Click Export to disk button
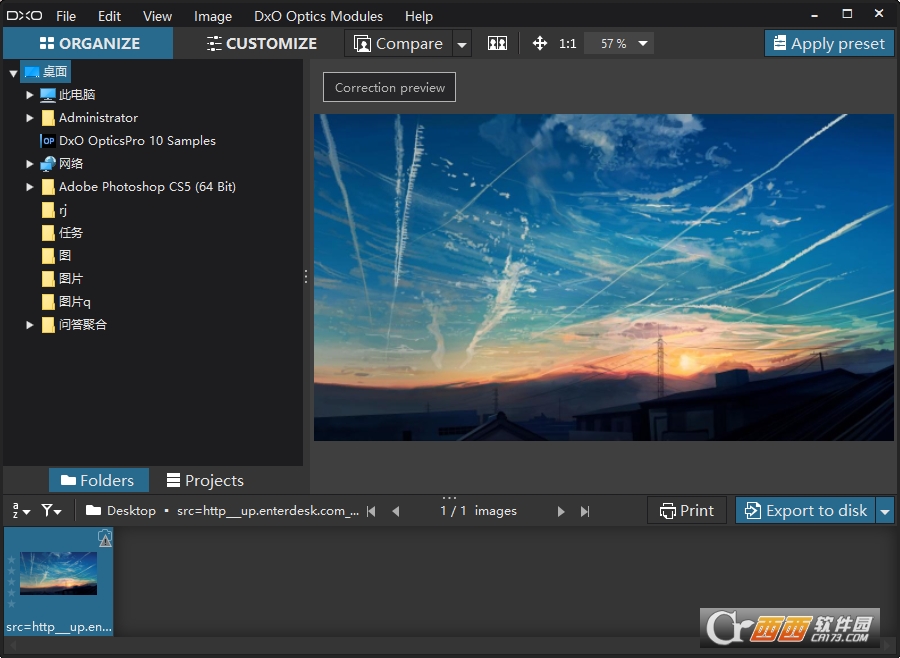The height and width of the screenshot is (658, 900). [x=805, y=510]
